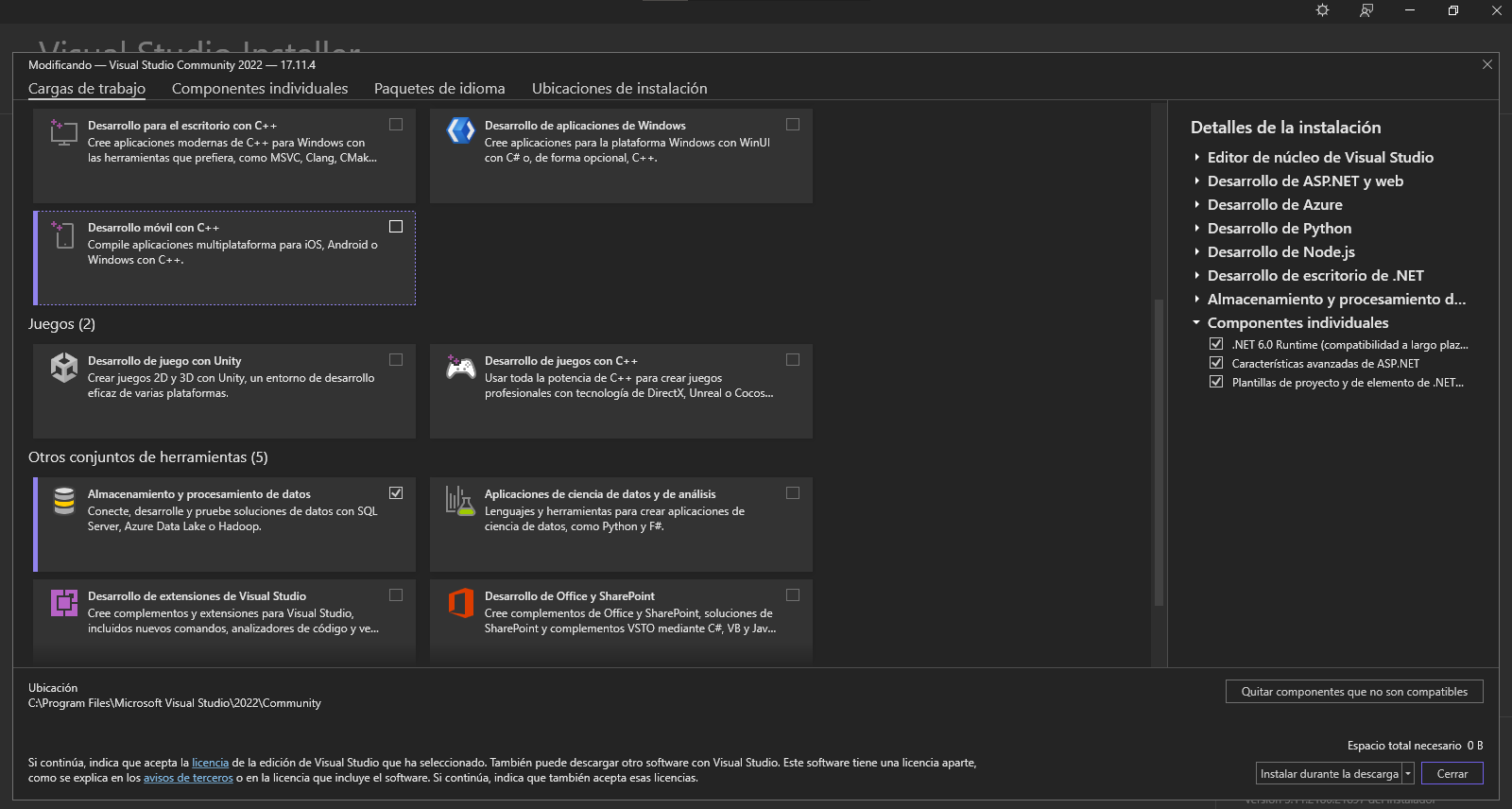The image size is (1512, 809).
Task: Expand Desarrollo de ASP.NET y web
Action: pyautogui.click(x=1196, y=181)
